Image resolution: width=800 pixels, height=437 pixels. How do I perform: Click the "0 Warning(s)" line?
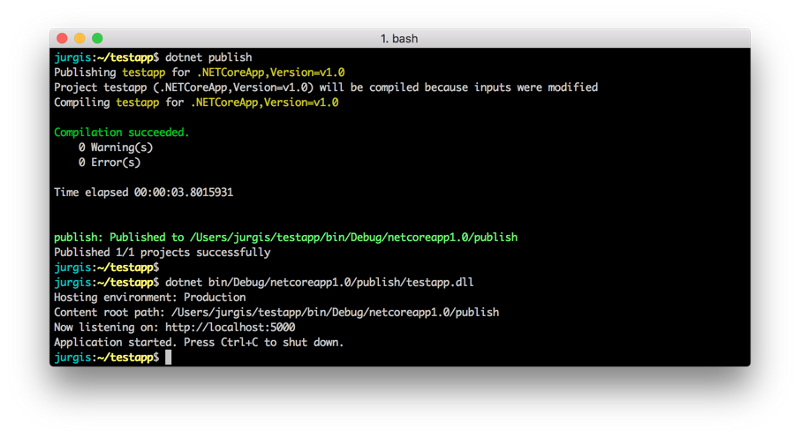[115, 147]
